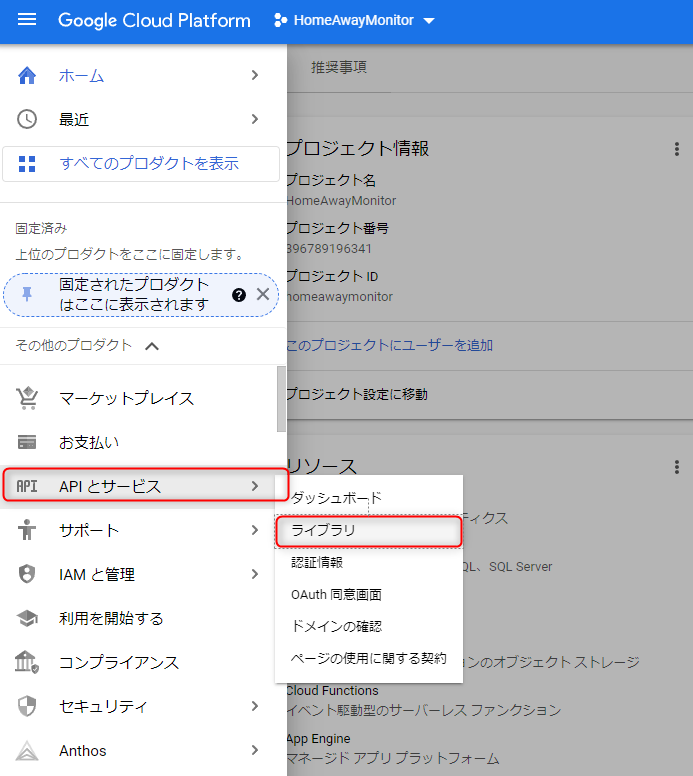This screenshot has height=776, width=693.
Task: Open project info card three-dot menu
Action: (x=677, y=149)
